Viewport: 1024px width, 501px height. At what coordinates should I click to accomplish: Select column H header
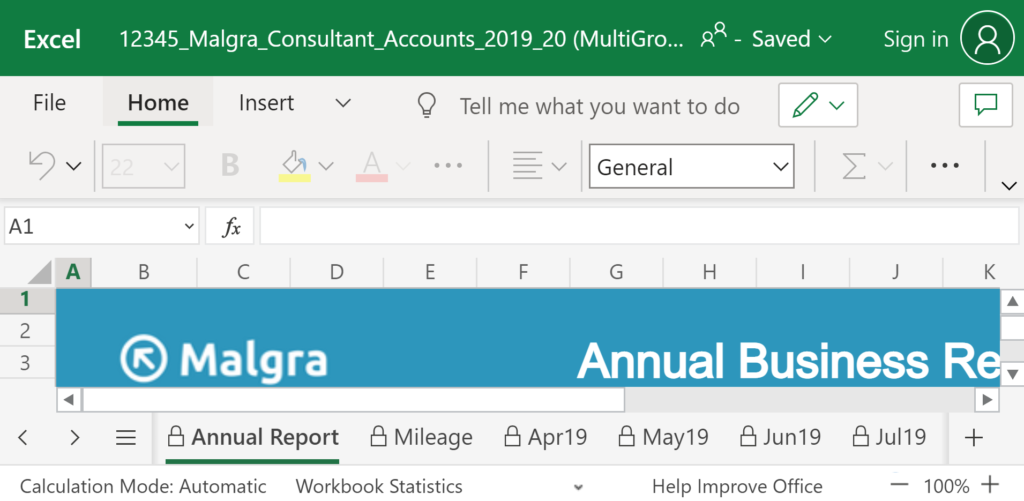click(710, 272)
